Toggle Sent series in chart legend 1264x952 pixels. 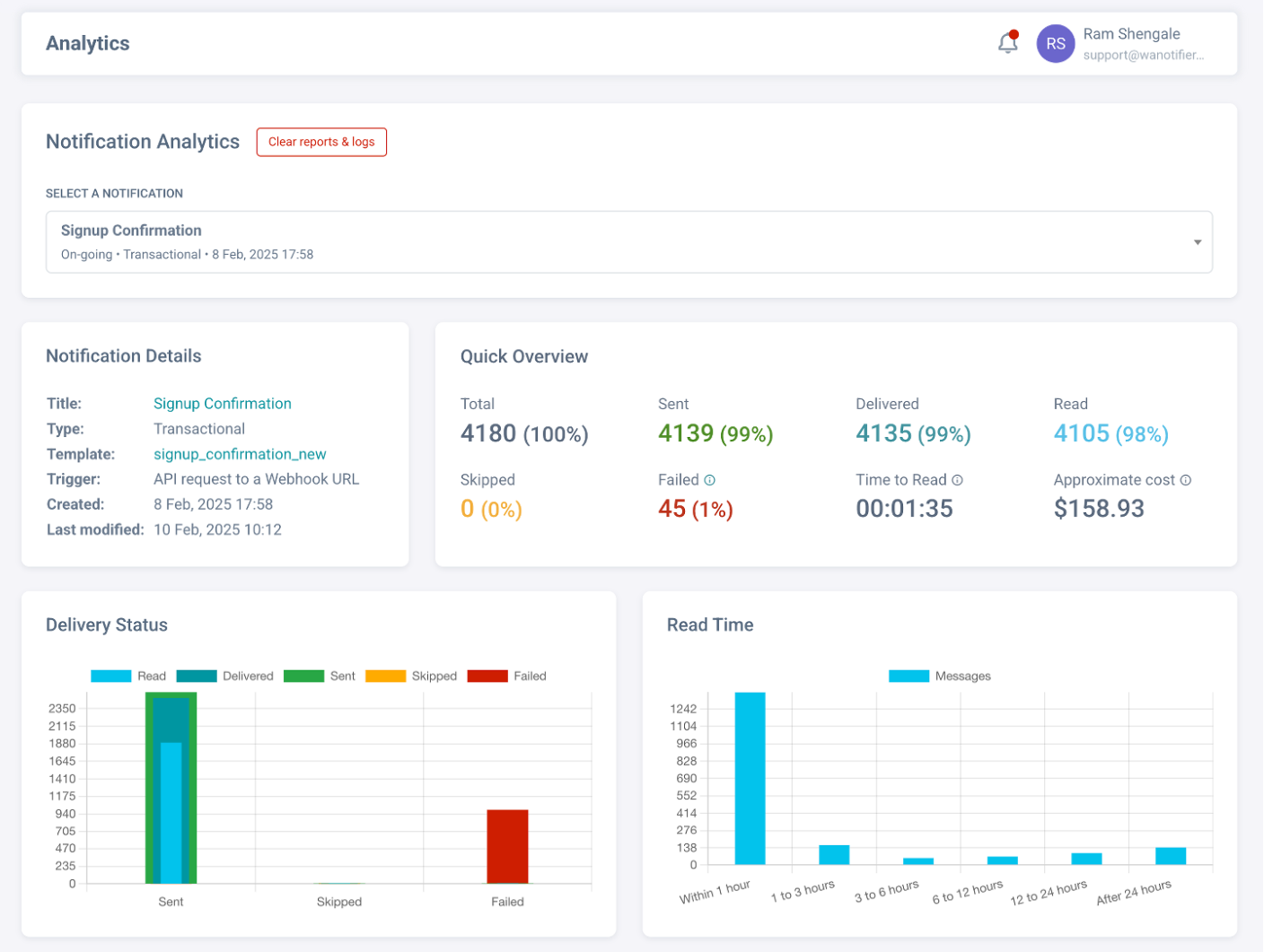(319, 676)
